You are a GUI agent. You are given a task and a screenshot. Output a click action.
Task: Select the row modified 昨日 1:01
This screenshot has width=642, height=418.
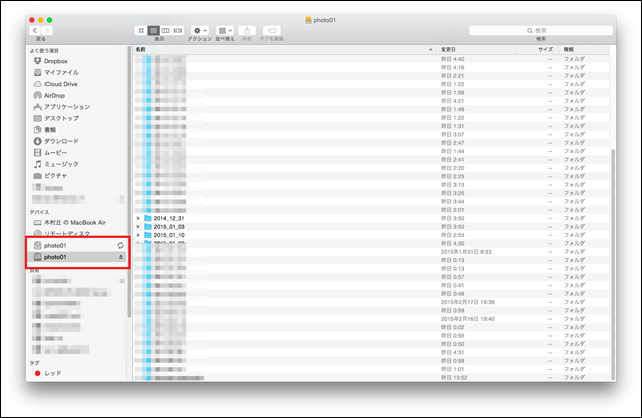[x=371, y=369]
